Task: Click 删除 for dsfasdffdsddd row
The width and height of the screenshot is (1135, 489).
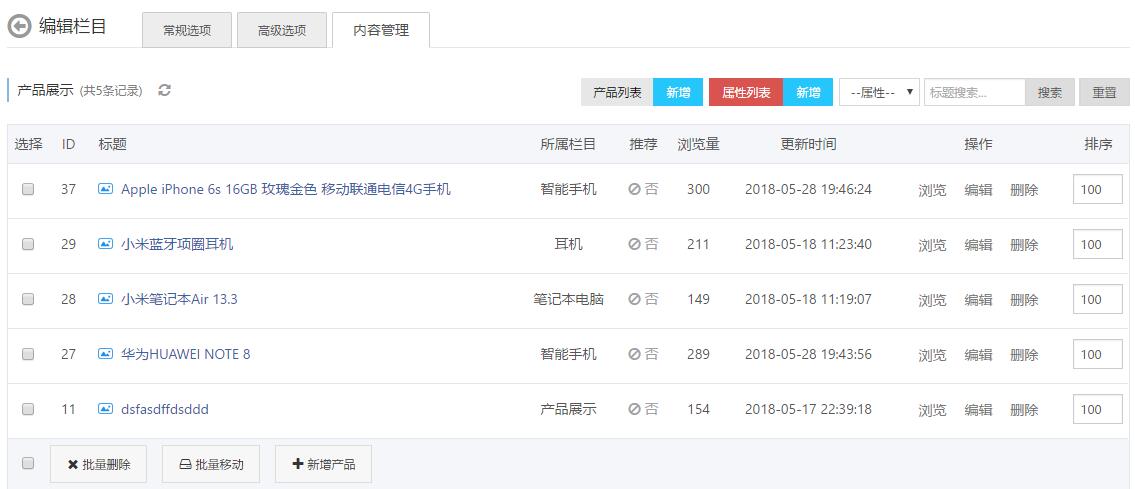Action: (1024, 410)
